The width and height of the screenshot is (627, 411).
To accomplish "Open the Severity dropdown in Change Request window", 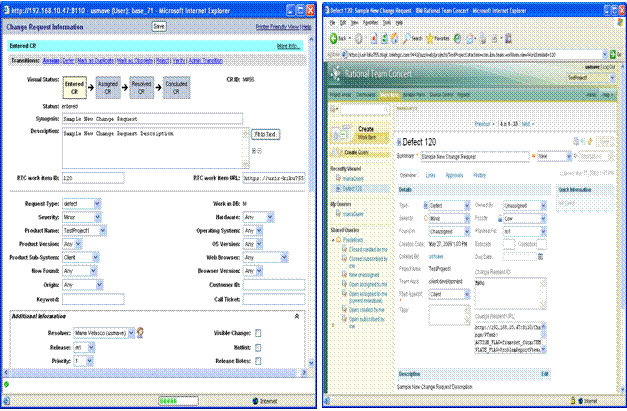I will pyautogui.click(x=82, y=217).
